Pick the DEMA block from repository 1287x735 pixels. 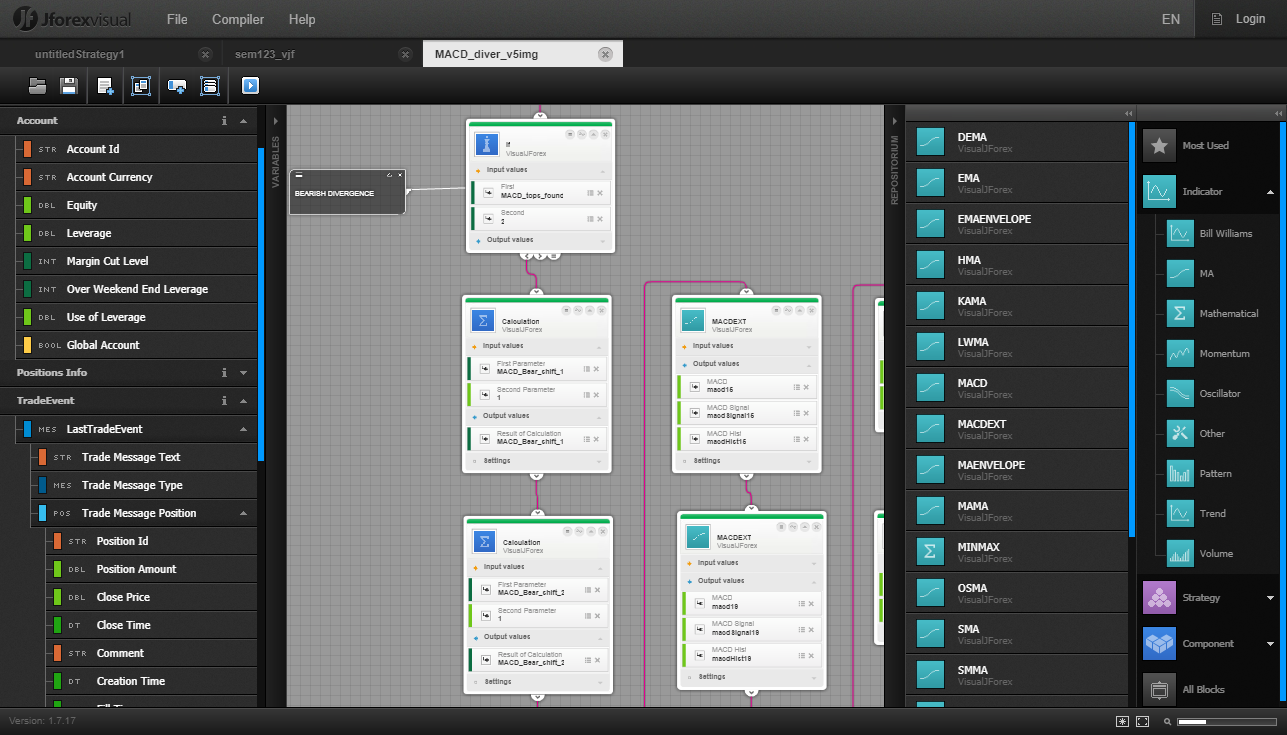coord(1017,142)
